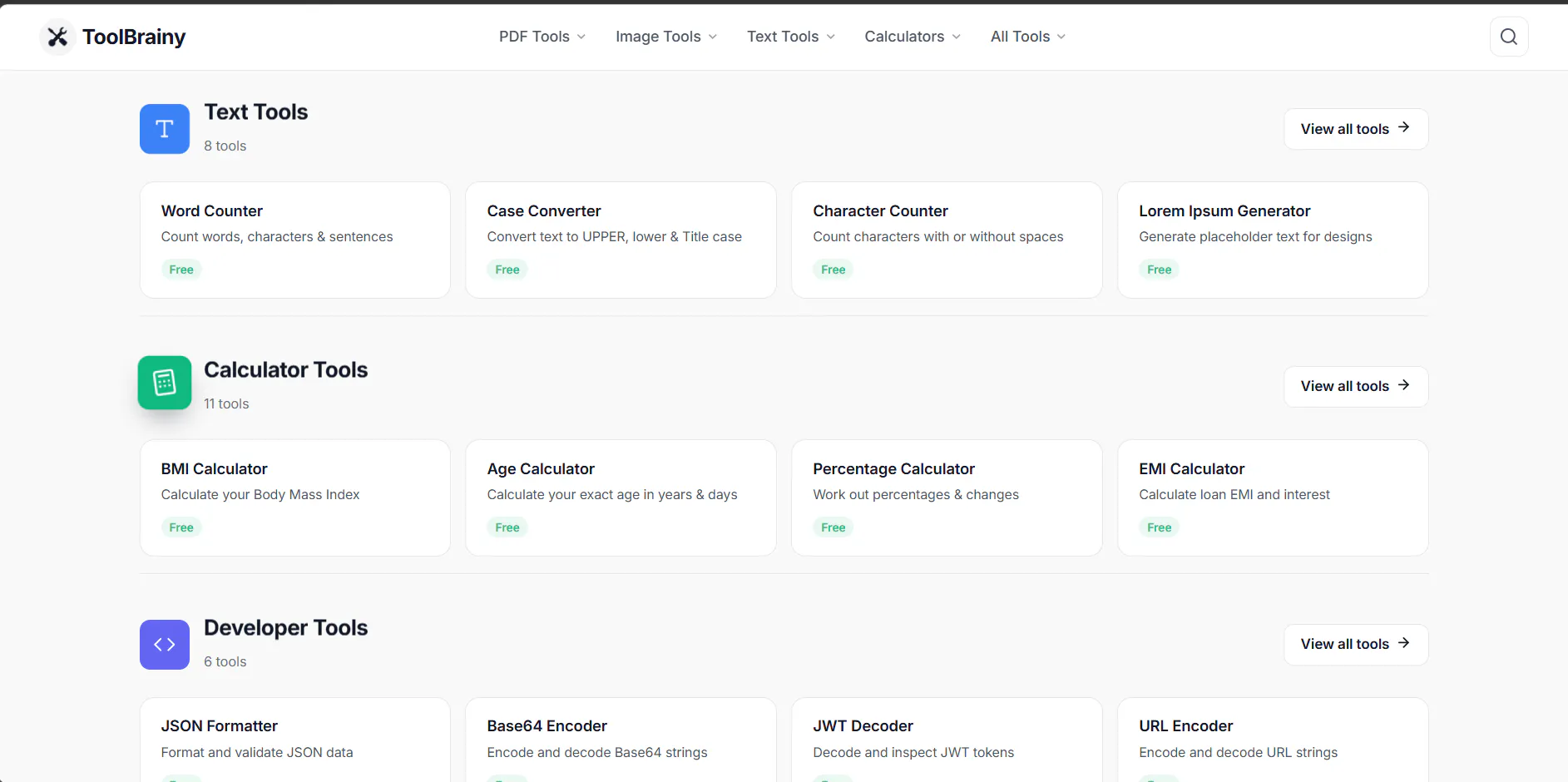Open the Age Calculator card
1568x782 pixels.
pos(621,497)
